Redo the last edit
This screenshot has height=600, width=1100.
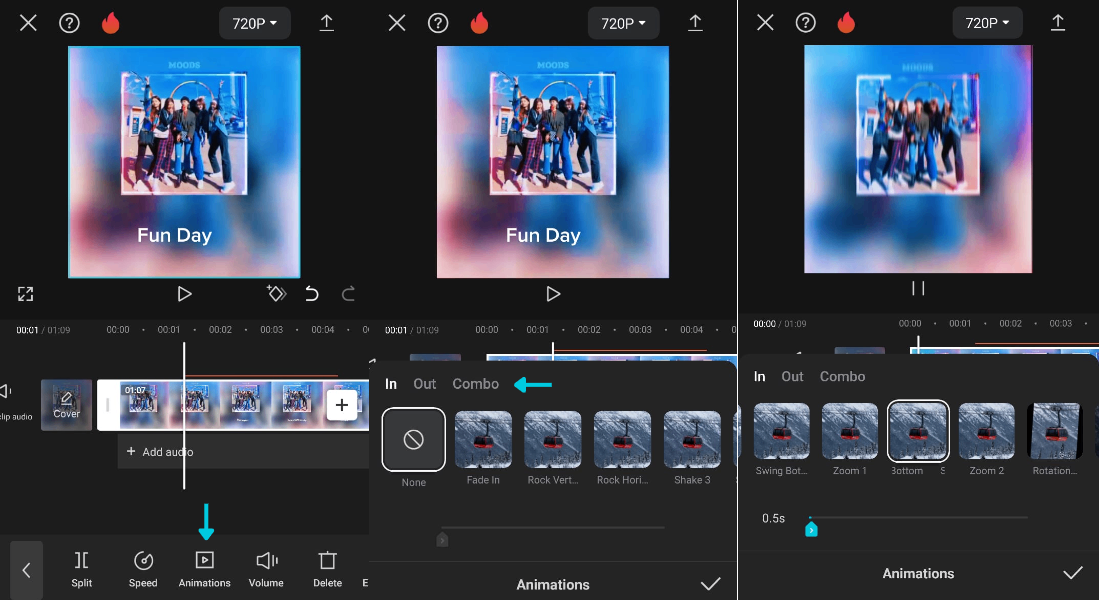pos(348,293)
